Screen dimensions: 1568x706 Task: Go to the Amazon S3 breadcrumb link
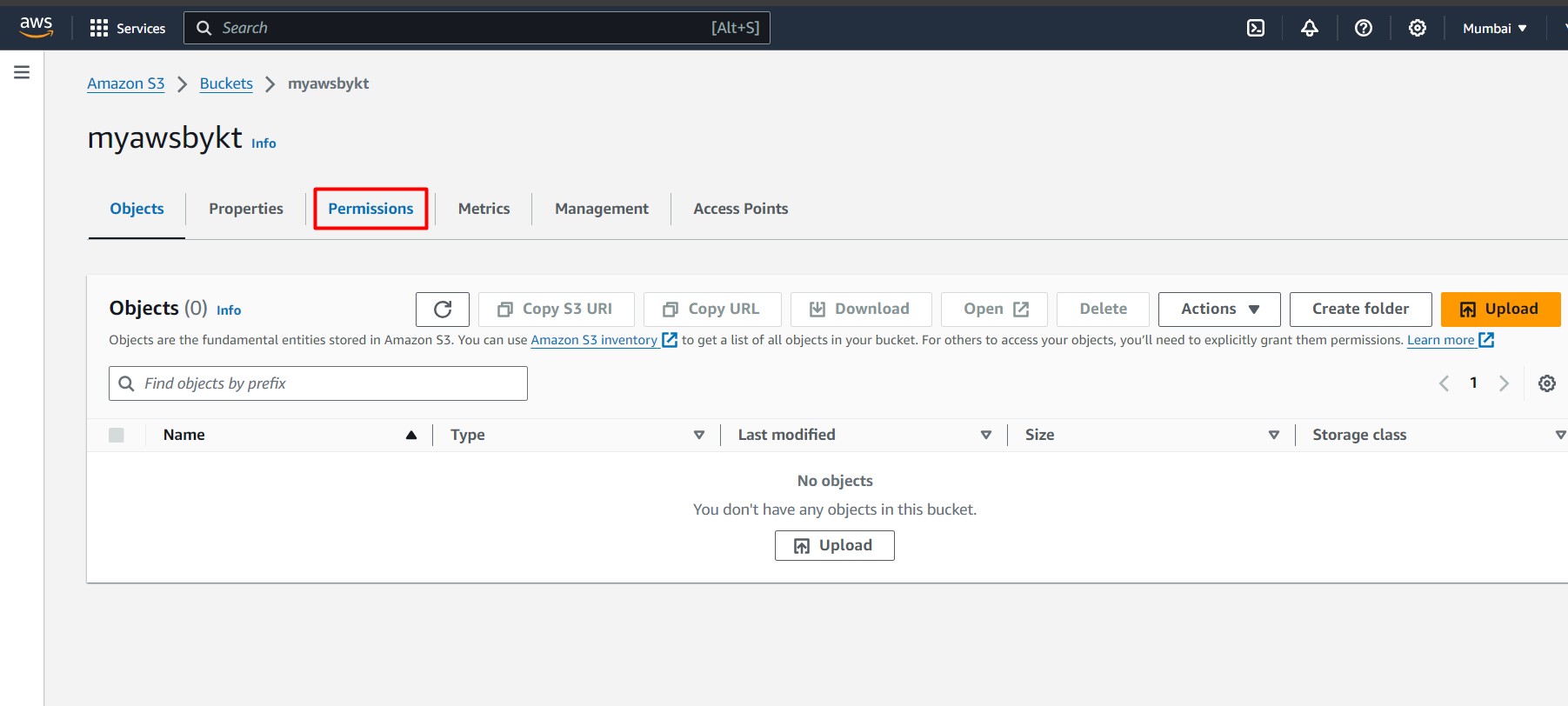point(126,83)
